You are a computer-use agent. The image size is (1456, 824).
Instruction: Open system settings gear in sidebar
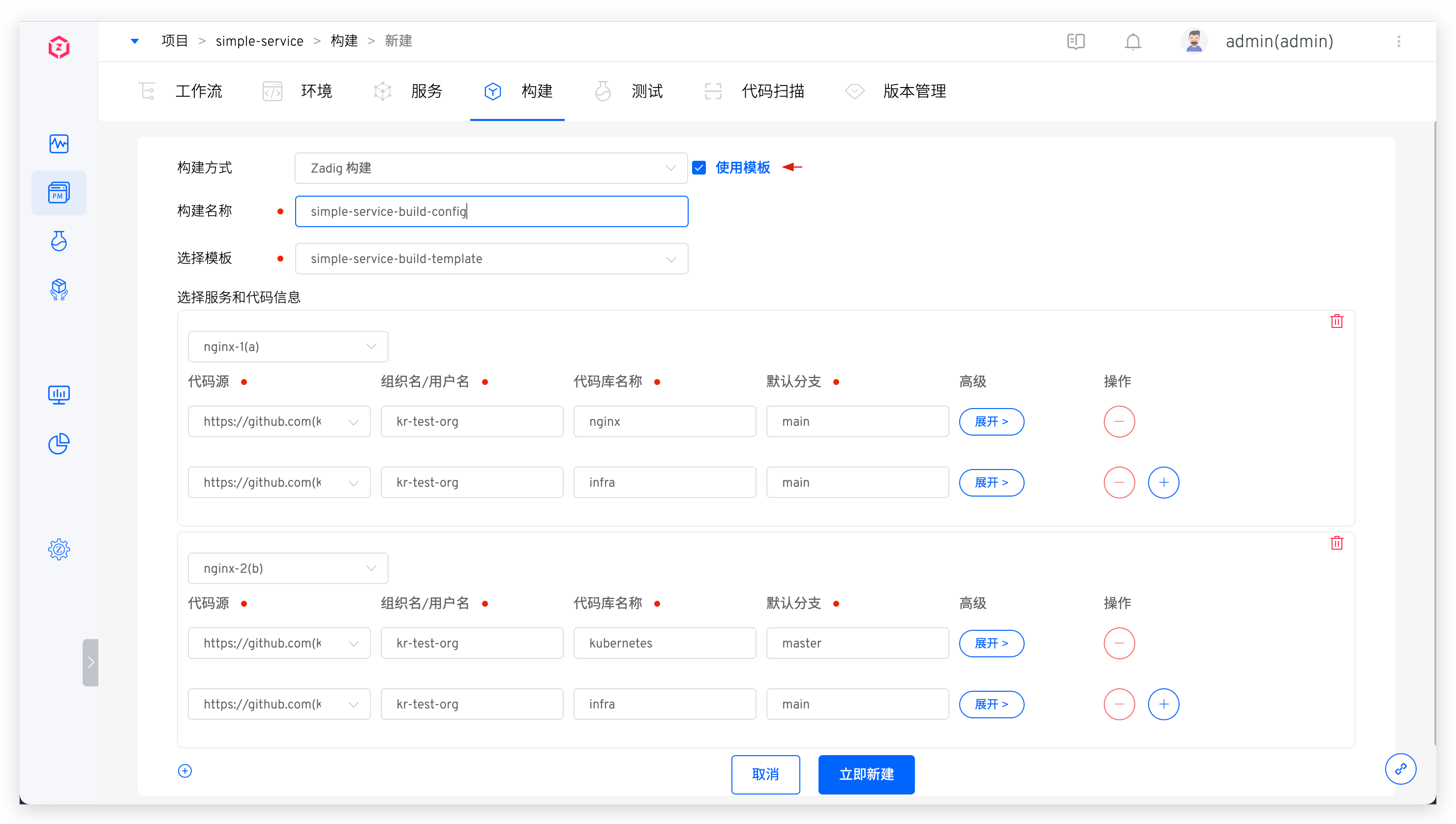point(59,549)
